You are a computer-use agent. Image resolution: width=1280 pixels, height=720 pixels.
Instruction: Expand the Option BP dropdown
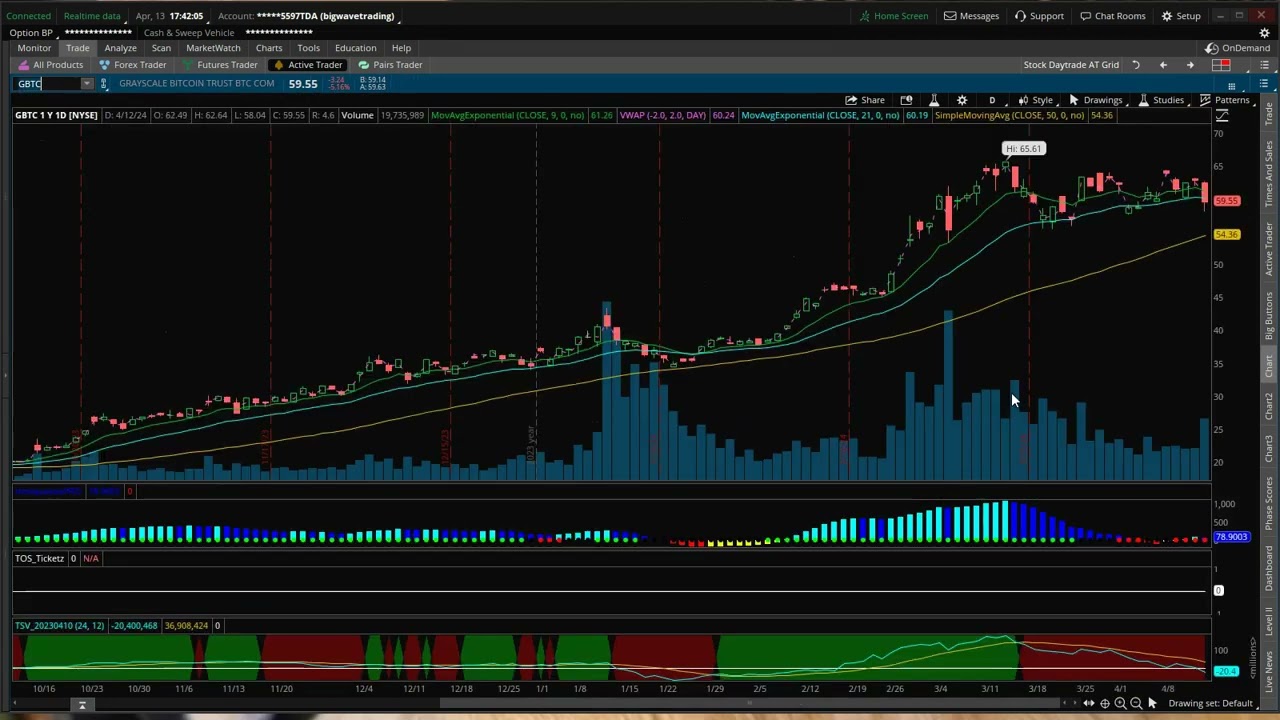31,33
